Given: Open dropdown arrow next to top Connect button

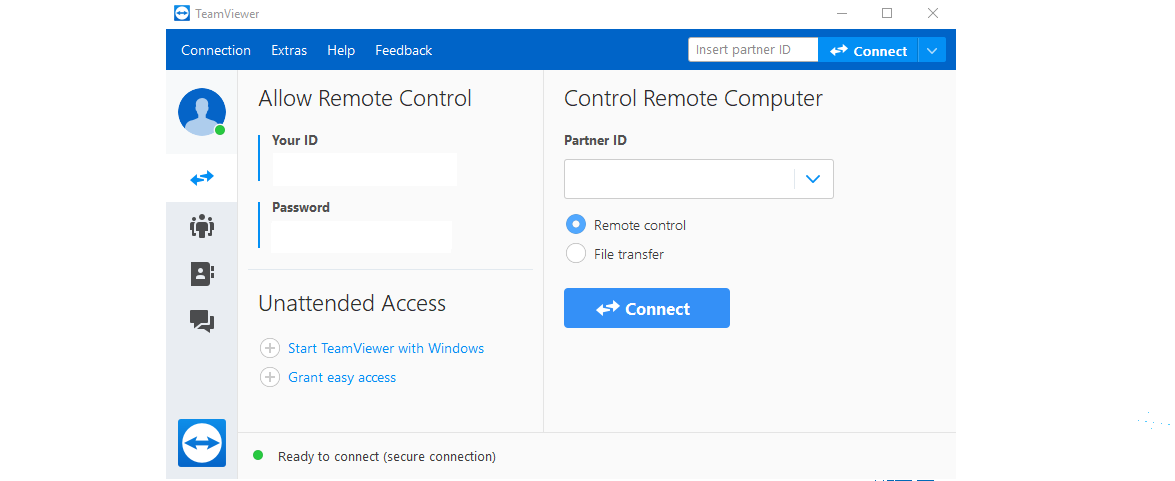Looking at the screenshot, I should (x=932, y=51).
